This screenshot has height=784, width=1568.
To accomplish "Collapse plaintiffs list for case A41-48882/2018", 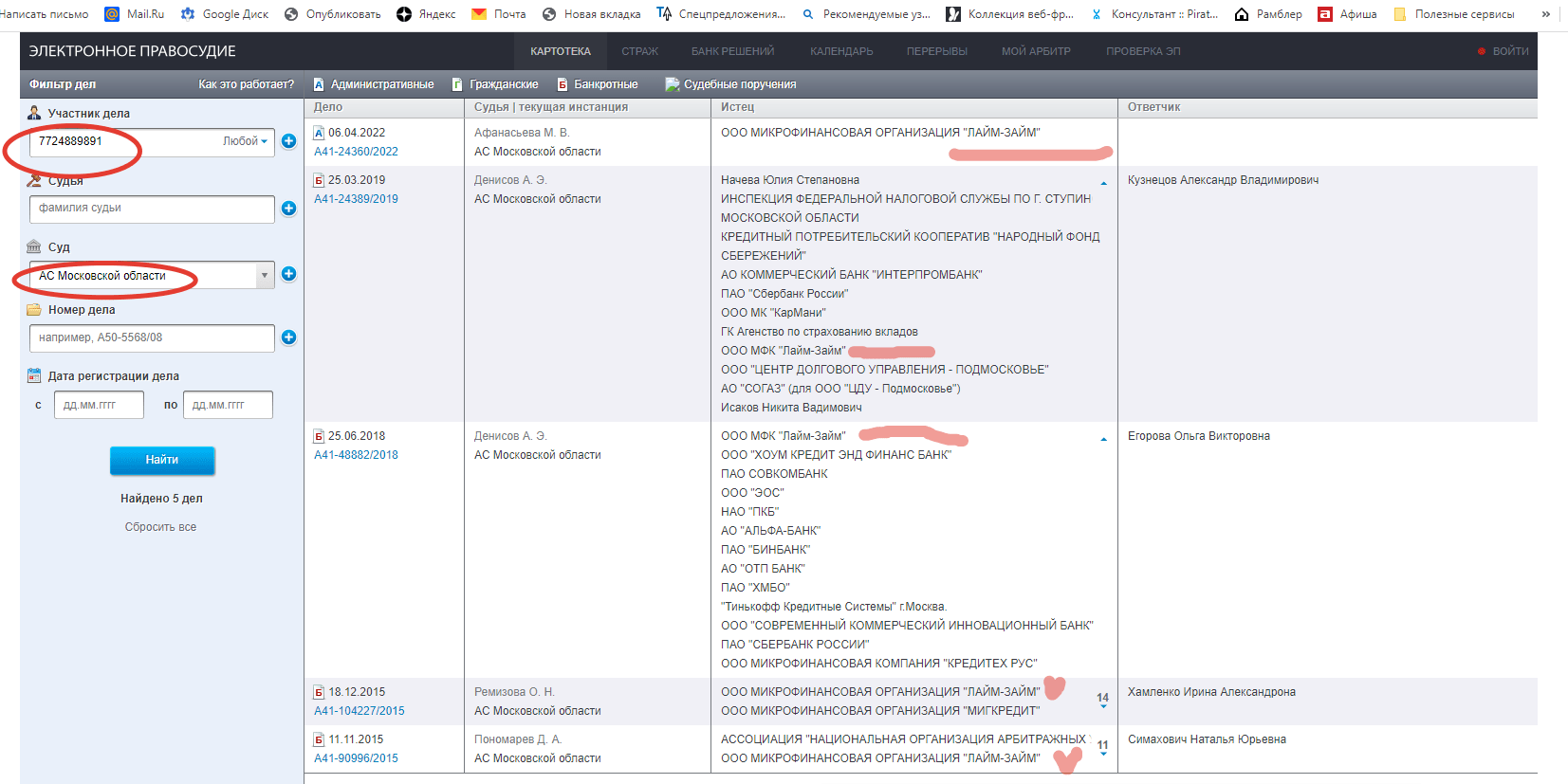I will [x=1103, y=439].
